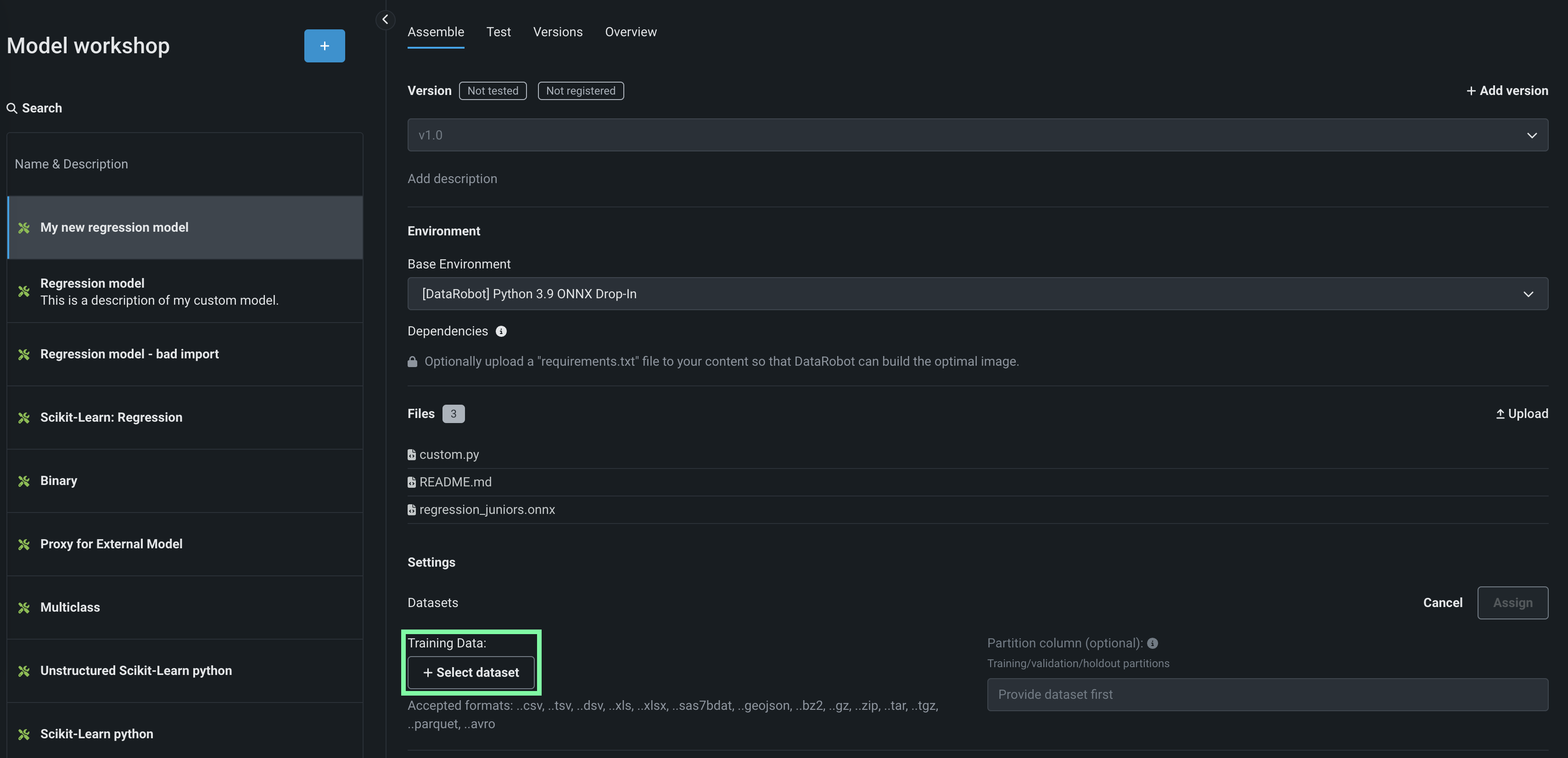Click Add version
This screenshot has width=1568, height=758.
pos(1506,91)
